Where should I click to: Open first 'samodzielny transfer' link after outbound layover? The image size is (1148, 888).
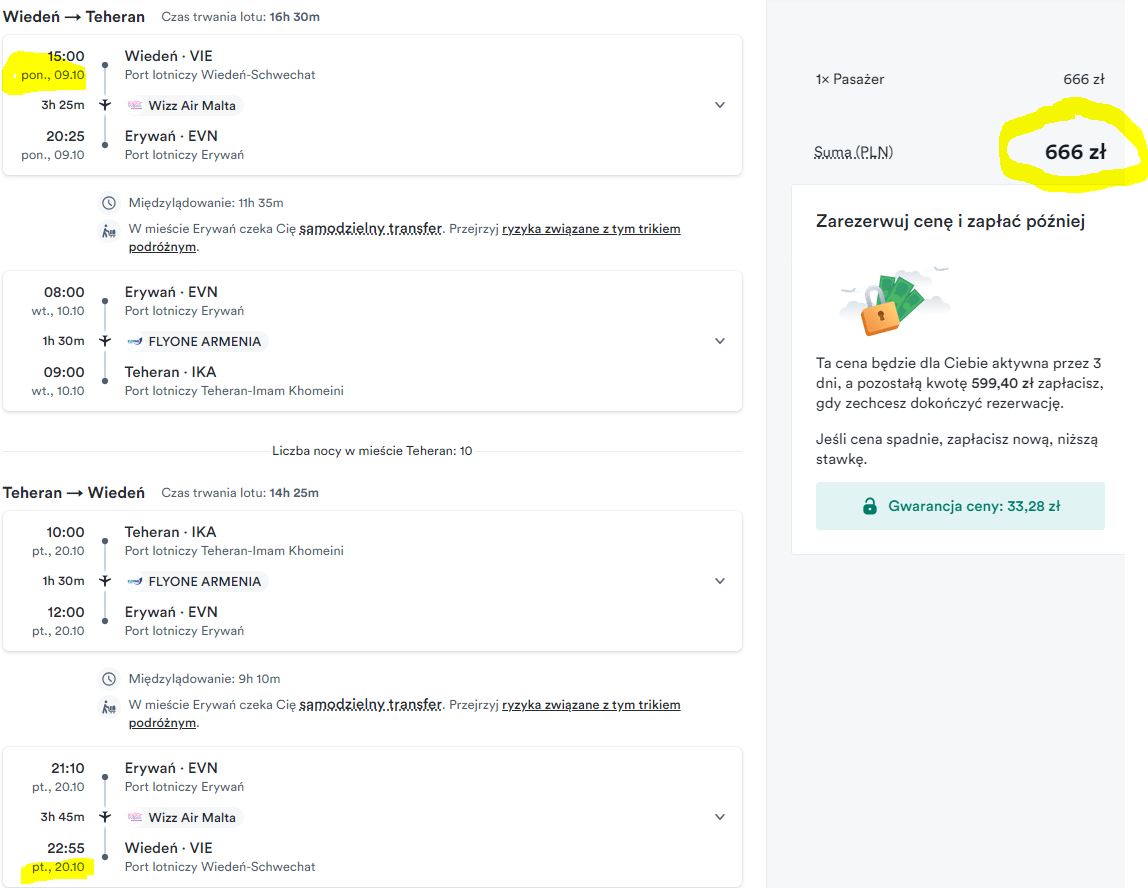coord(370,228)
